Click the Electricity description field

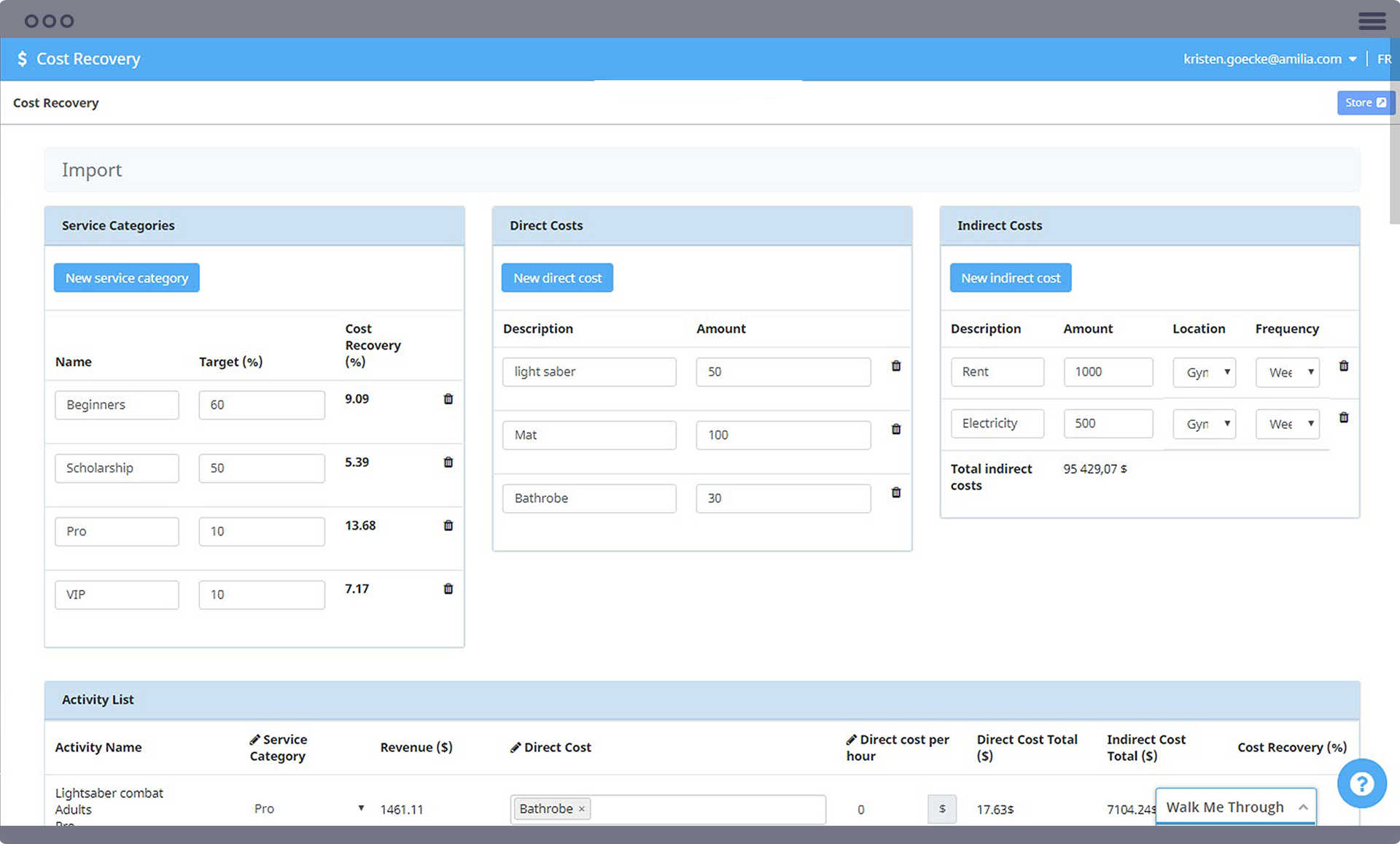[997, 424]
